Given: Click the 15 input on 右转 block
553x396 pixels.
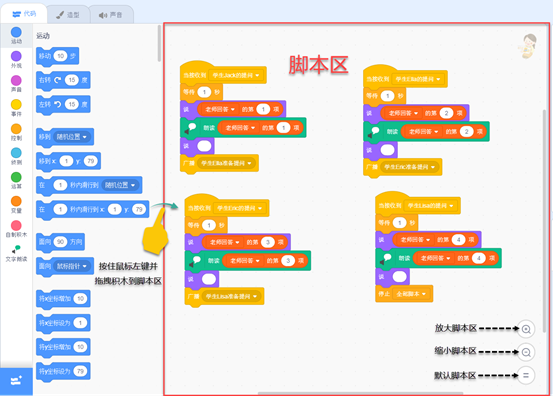Looking at the screenshot, I should [x=72, y=80].
